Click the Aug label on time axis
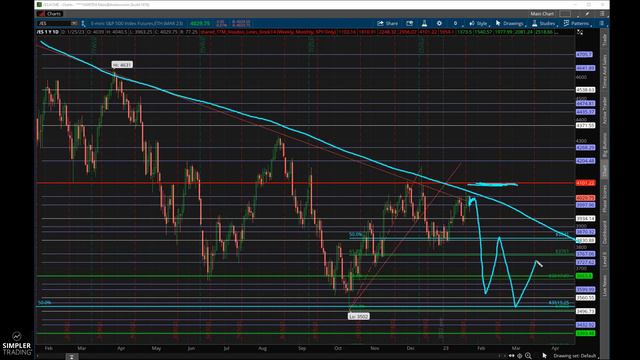This screenshot has width=640, height=360. pyautogui.click(x=262, y=348)
